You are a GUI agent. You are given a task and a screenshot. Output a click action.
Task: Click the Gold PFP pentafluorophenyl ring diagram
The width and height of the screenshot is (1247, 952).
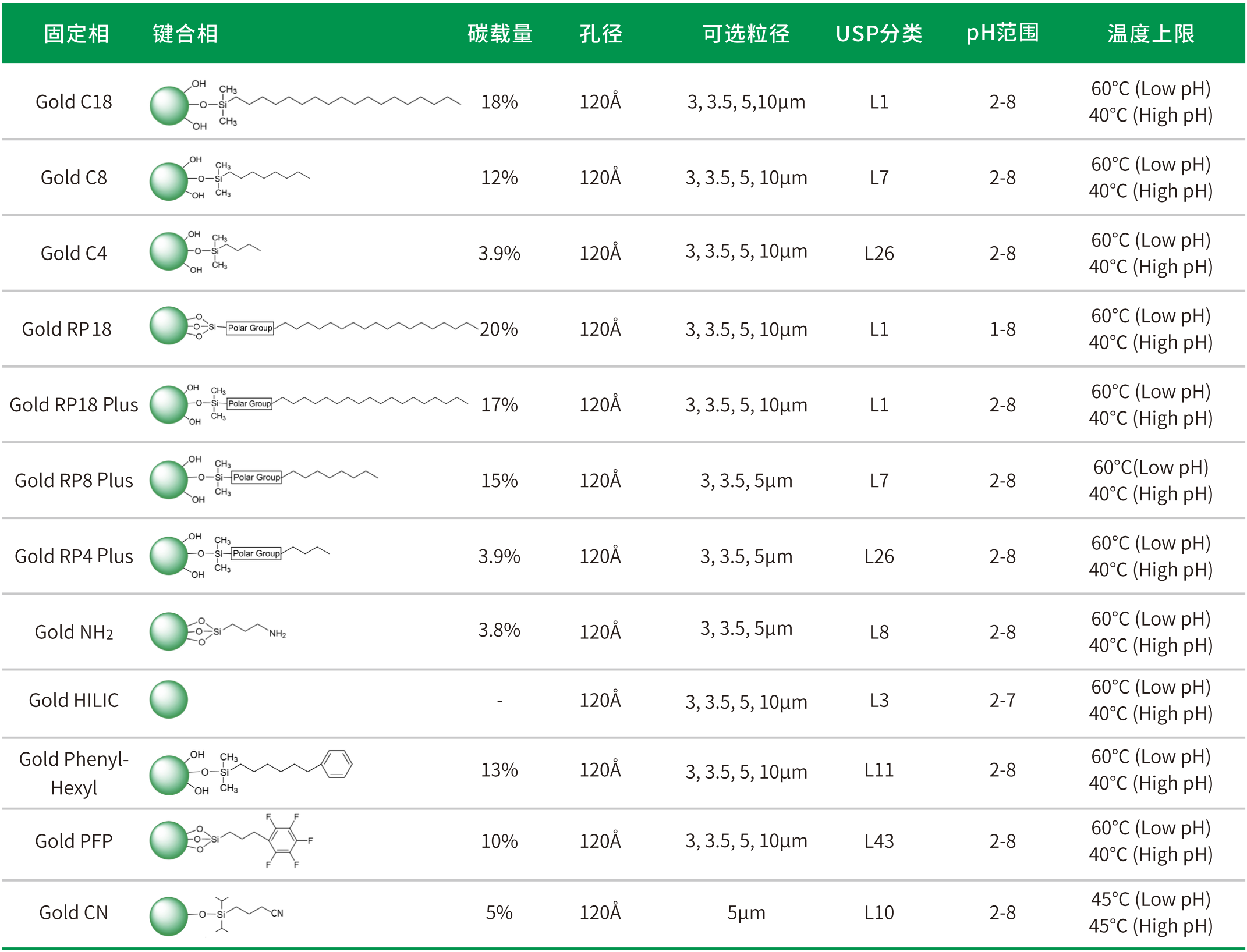[x=284, y=840]
